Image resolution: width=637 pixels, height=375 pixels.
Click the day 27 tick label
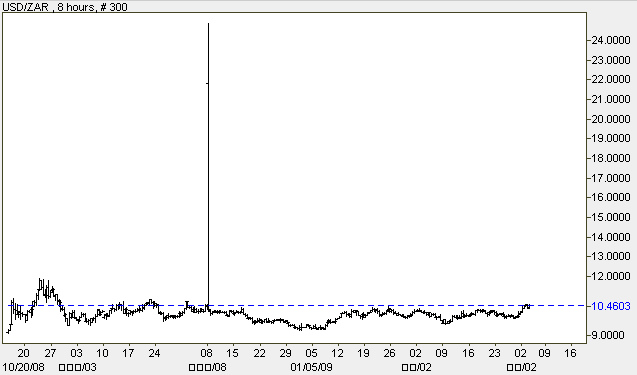click(x=50, y=353)
